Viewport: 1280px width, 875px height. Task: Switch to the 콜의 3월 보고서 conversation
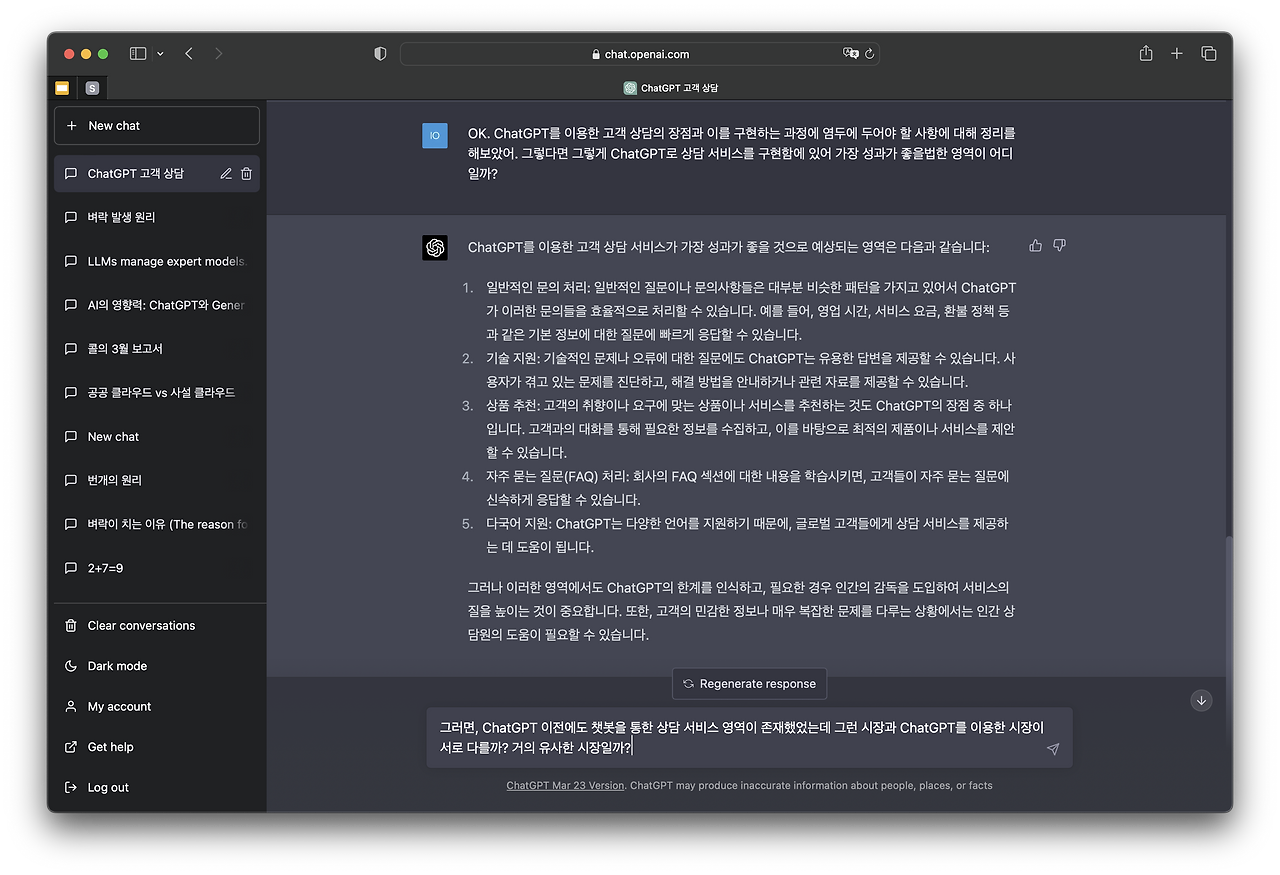pyautogui.click(x=117, y=349)
